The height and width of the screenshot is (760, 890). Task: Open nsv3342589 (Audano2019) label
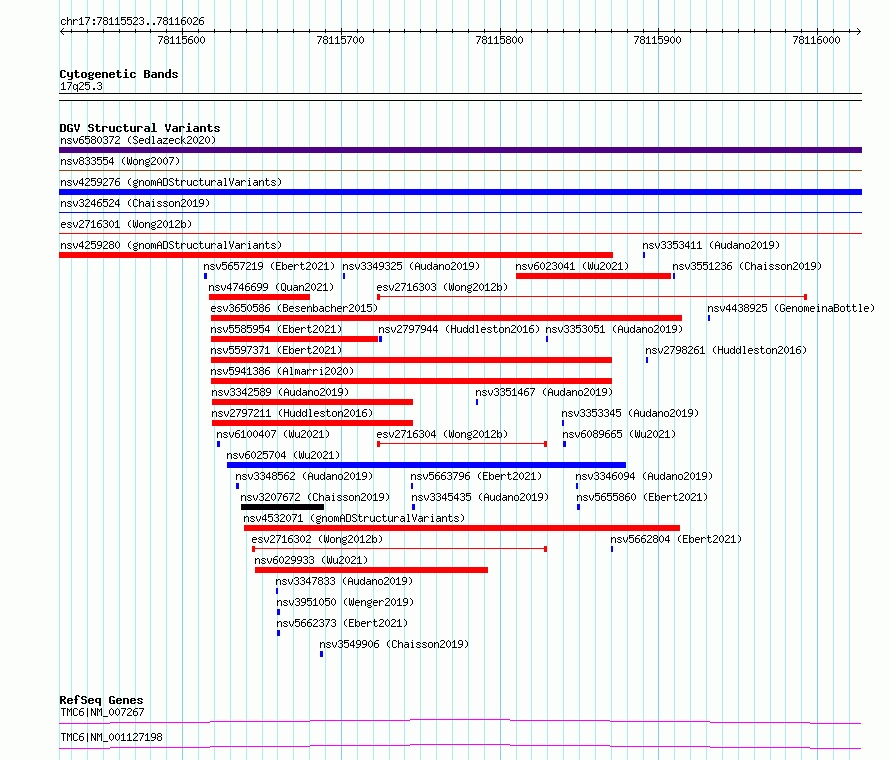(280, 392)
